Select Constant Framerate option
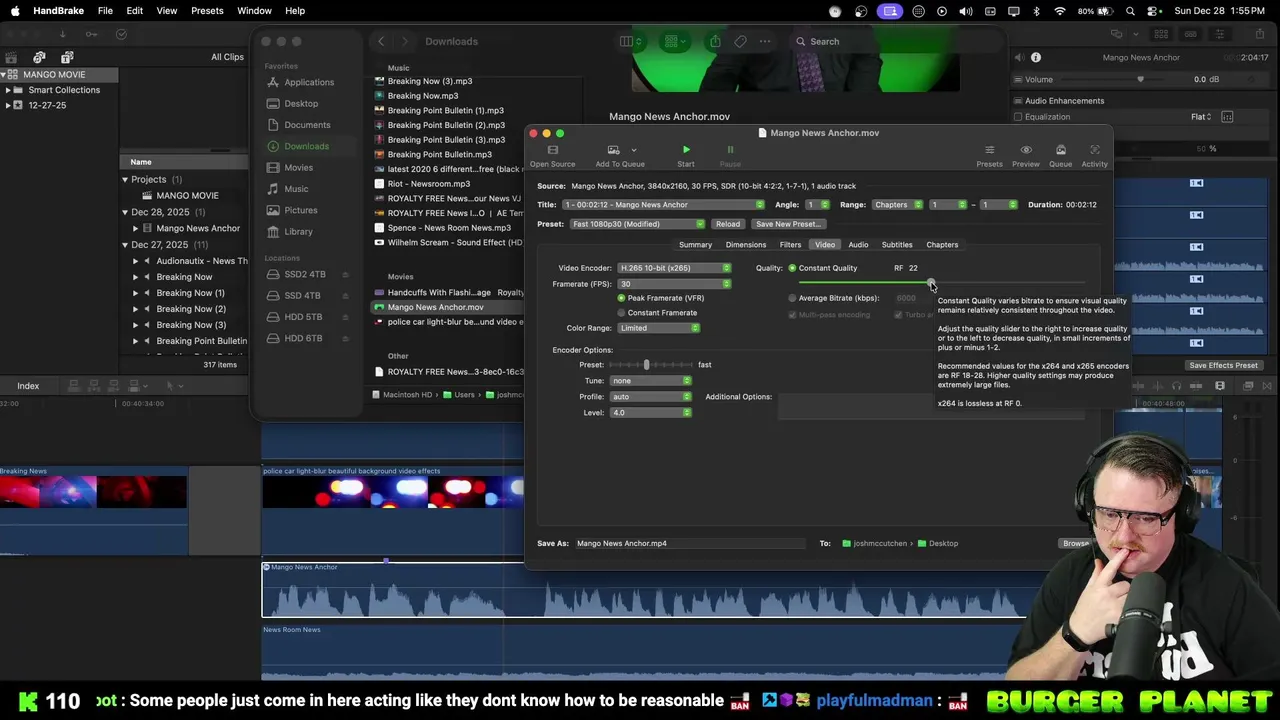Viewport: 1280px width, 720px height. click(x=621, y=313)
